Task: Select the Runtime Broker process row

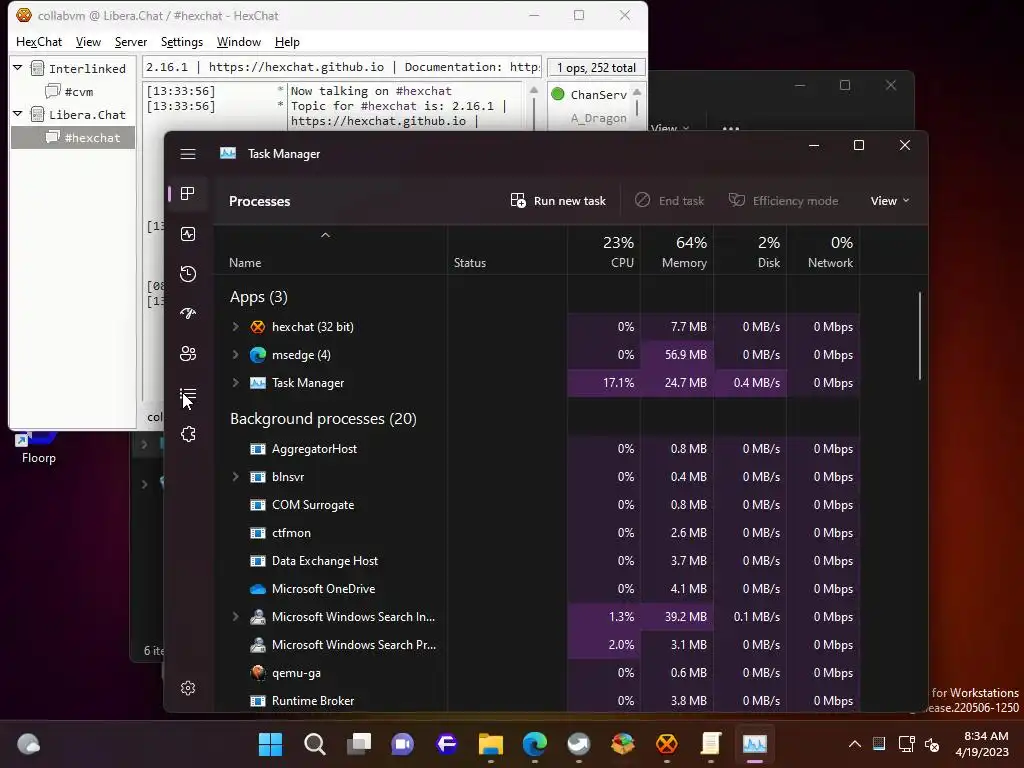Action: pos(536,701)
